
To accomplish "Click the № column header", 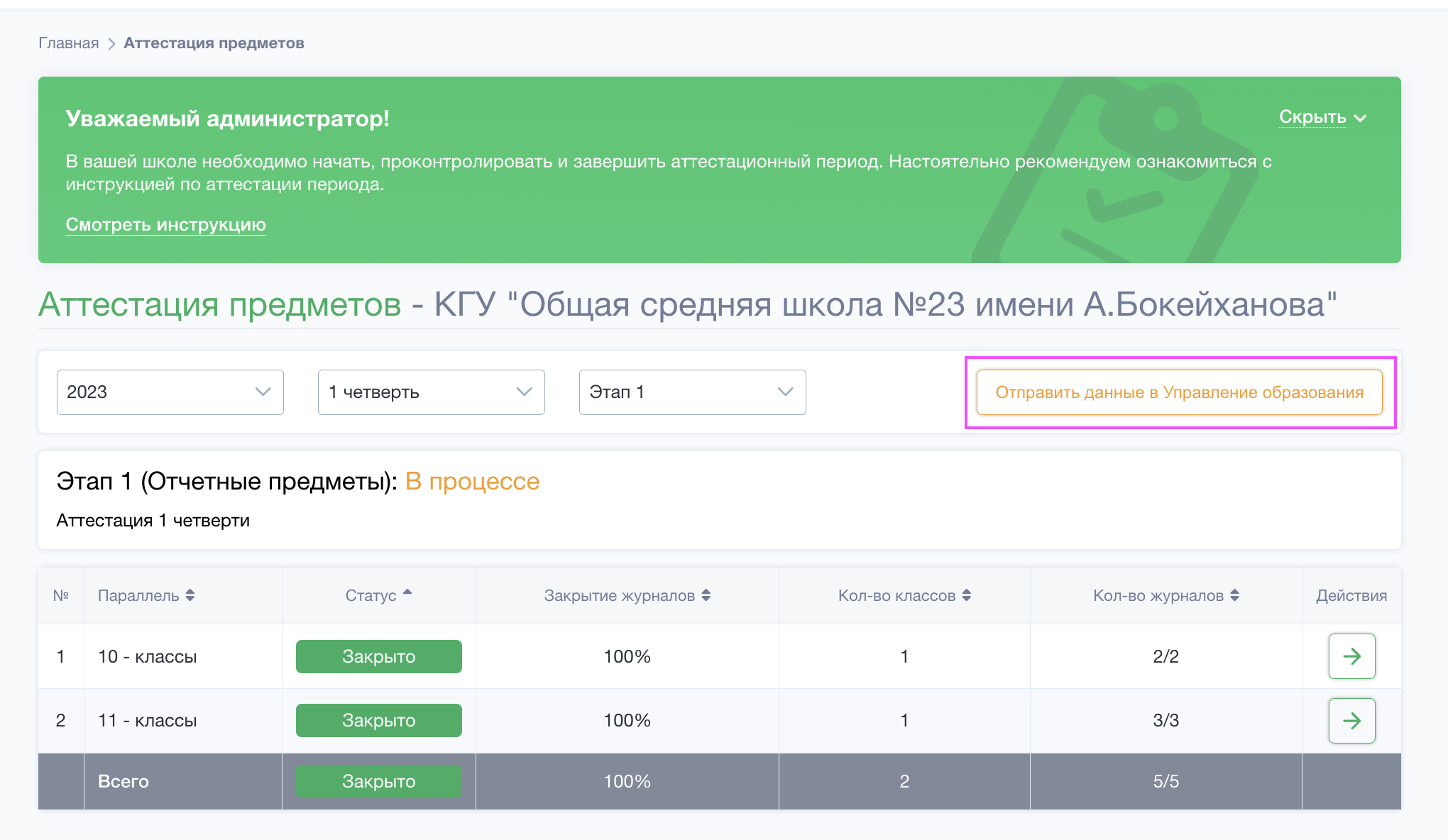I will [x=61, y=595].
